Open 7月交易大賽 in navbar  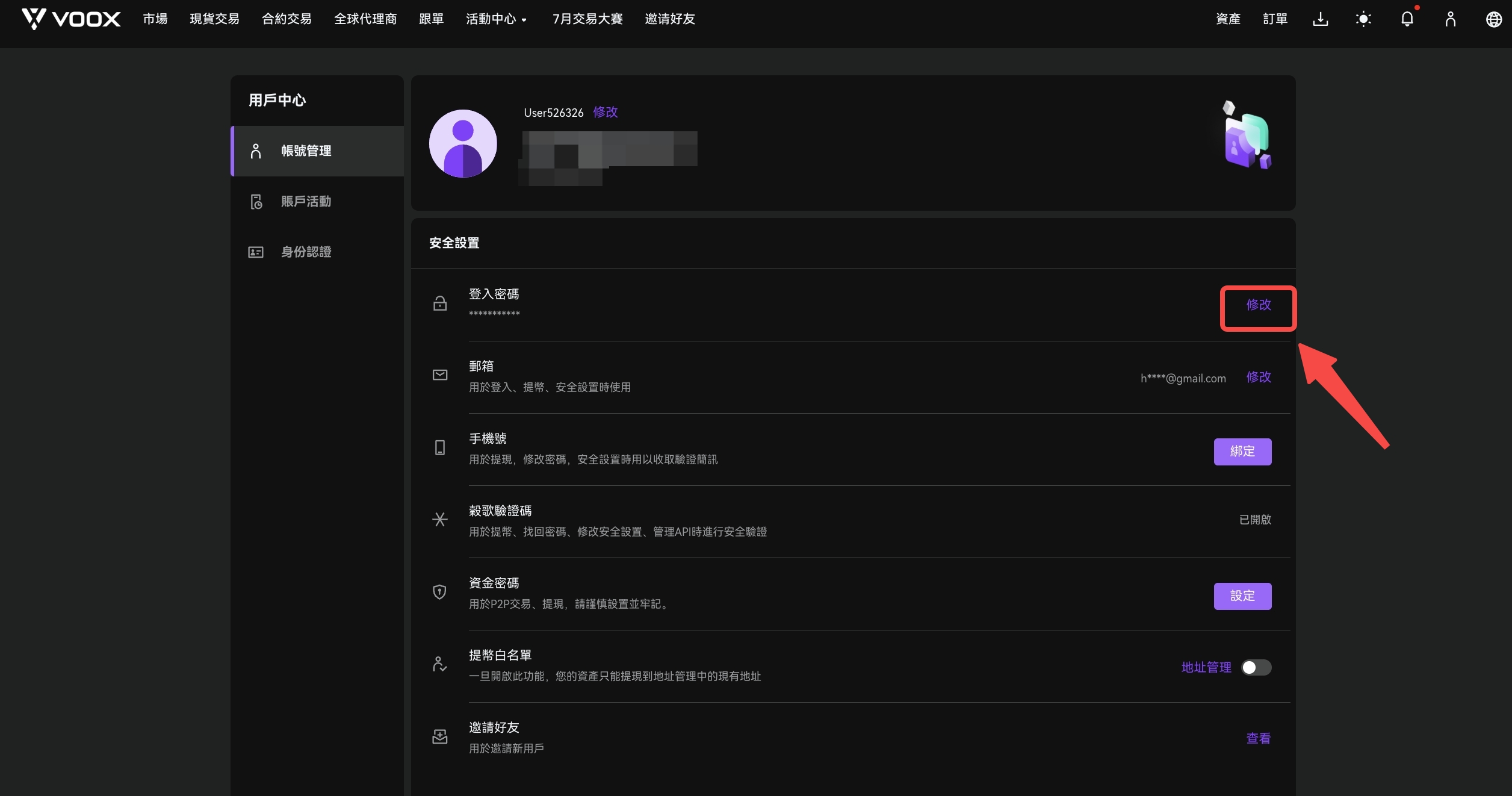(588, 19)
